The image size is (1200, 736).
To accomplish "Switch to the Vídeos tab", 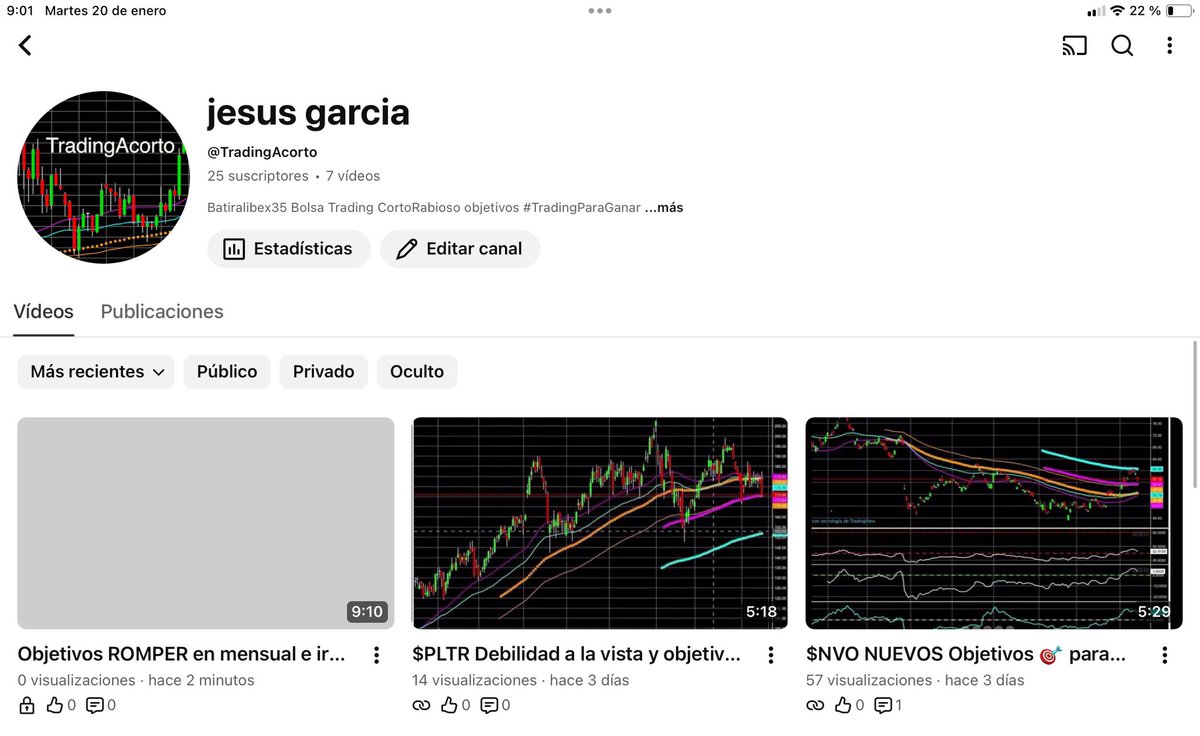I will click(43, 311).
